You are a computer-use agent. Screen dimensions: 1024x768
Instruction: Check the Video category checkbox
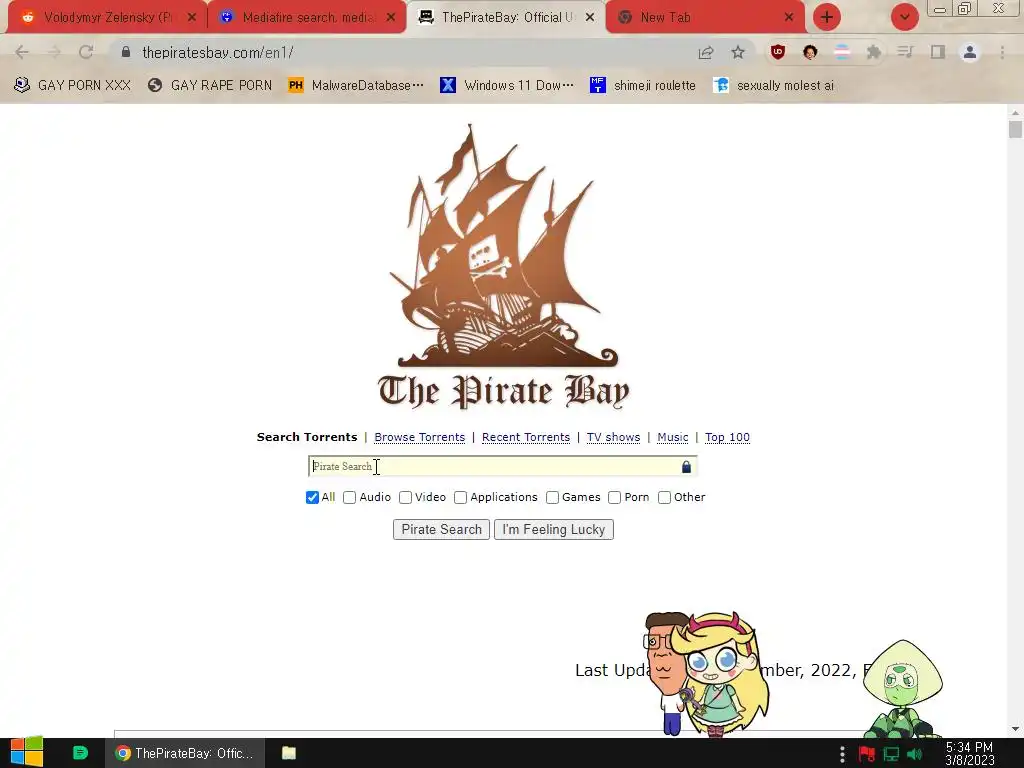click(x=406, y=498)
